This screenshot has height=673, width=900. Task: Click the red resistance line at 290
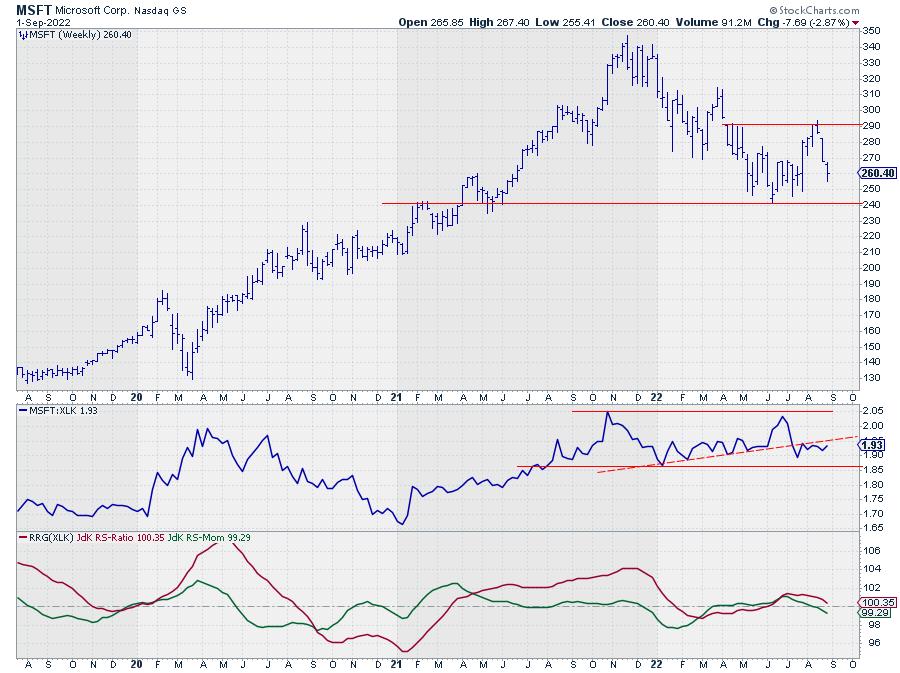pyautogui.click(x=792, y=125)
